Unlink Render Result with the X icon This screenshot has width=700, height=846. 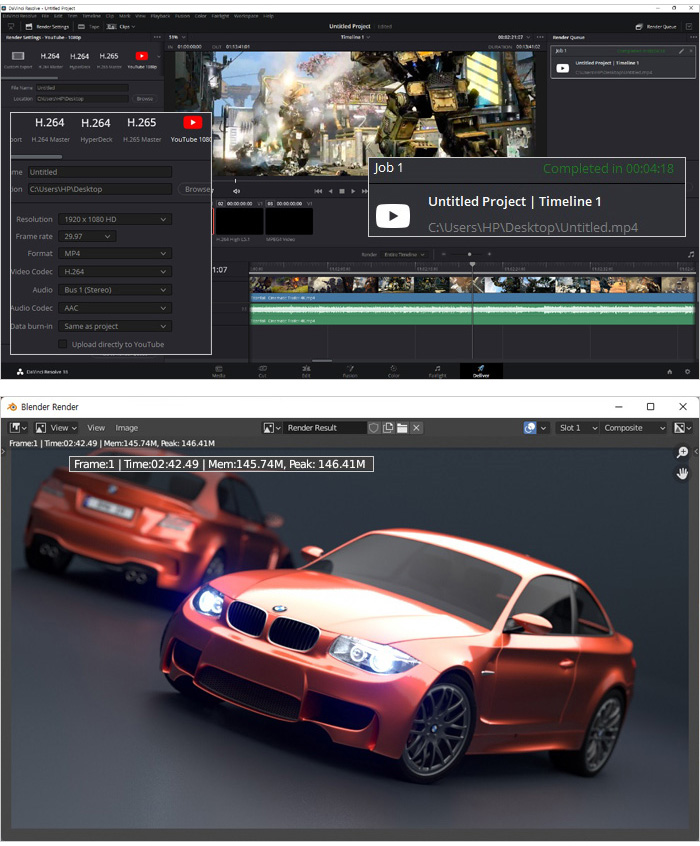tap(416, 428)
